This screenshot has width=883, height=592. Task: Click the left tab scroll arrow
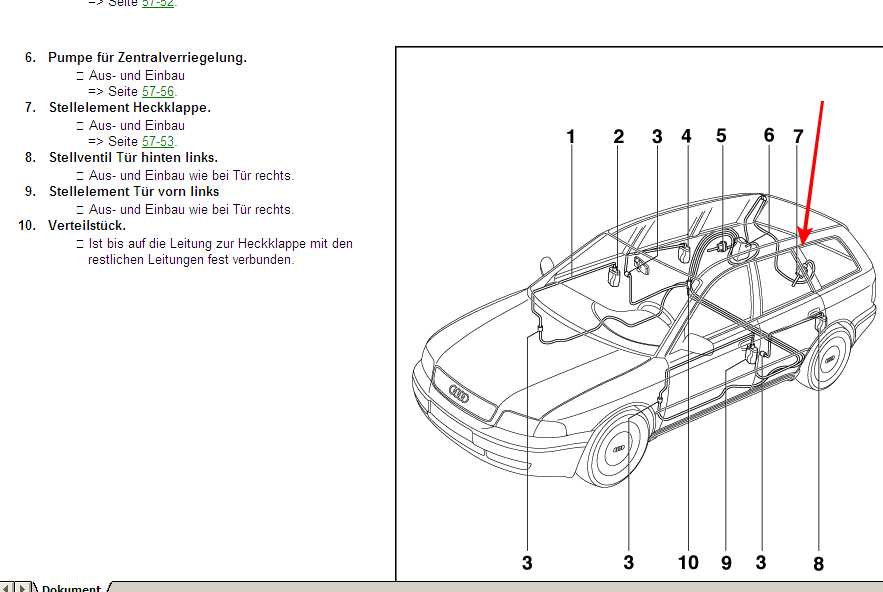click(8, 587)
